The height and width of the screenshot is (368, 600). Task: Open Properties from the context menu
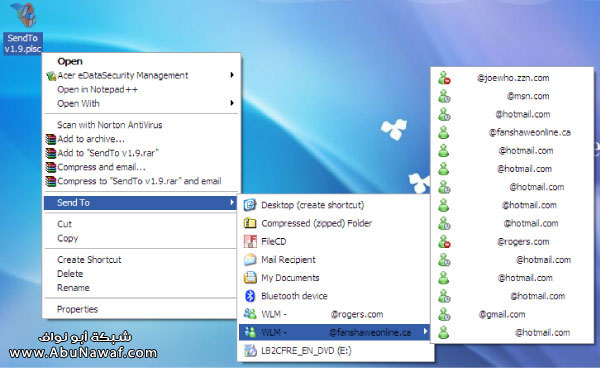77,309
